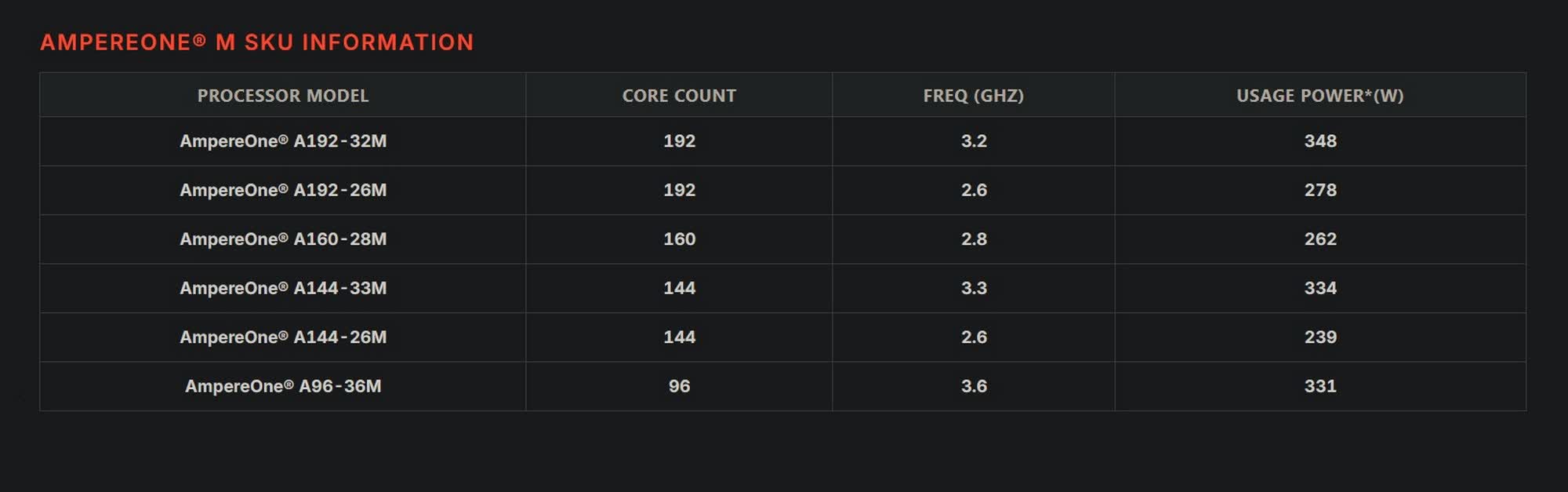Select the AmpereOne A96-36M model cell

283,386
